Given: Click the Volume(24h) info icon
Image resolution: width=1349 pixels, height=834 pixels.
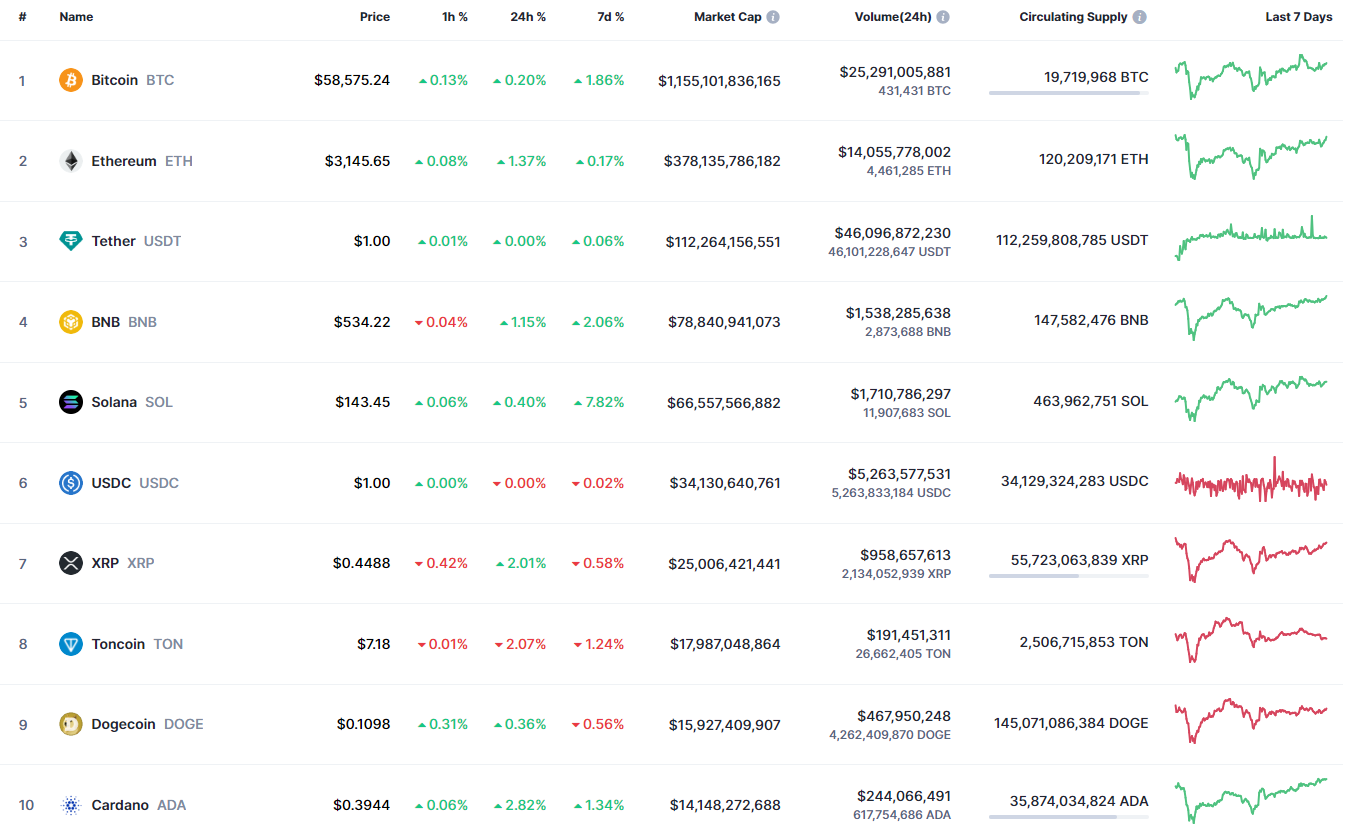Looking at the screenshot, I should (x=943, y=17).
